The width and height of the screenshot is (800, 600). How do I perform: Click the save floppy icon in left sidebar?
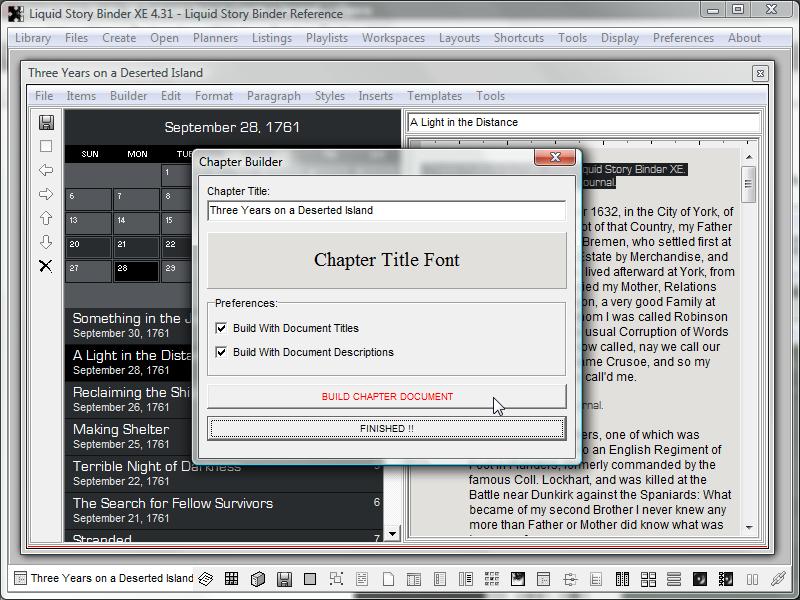point(46,122)
